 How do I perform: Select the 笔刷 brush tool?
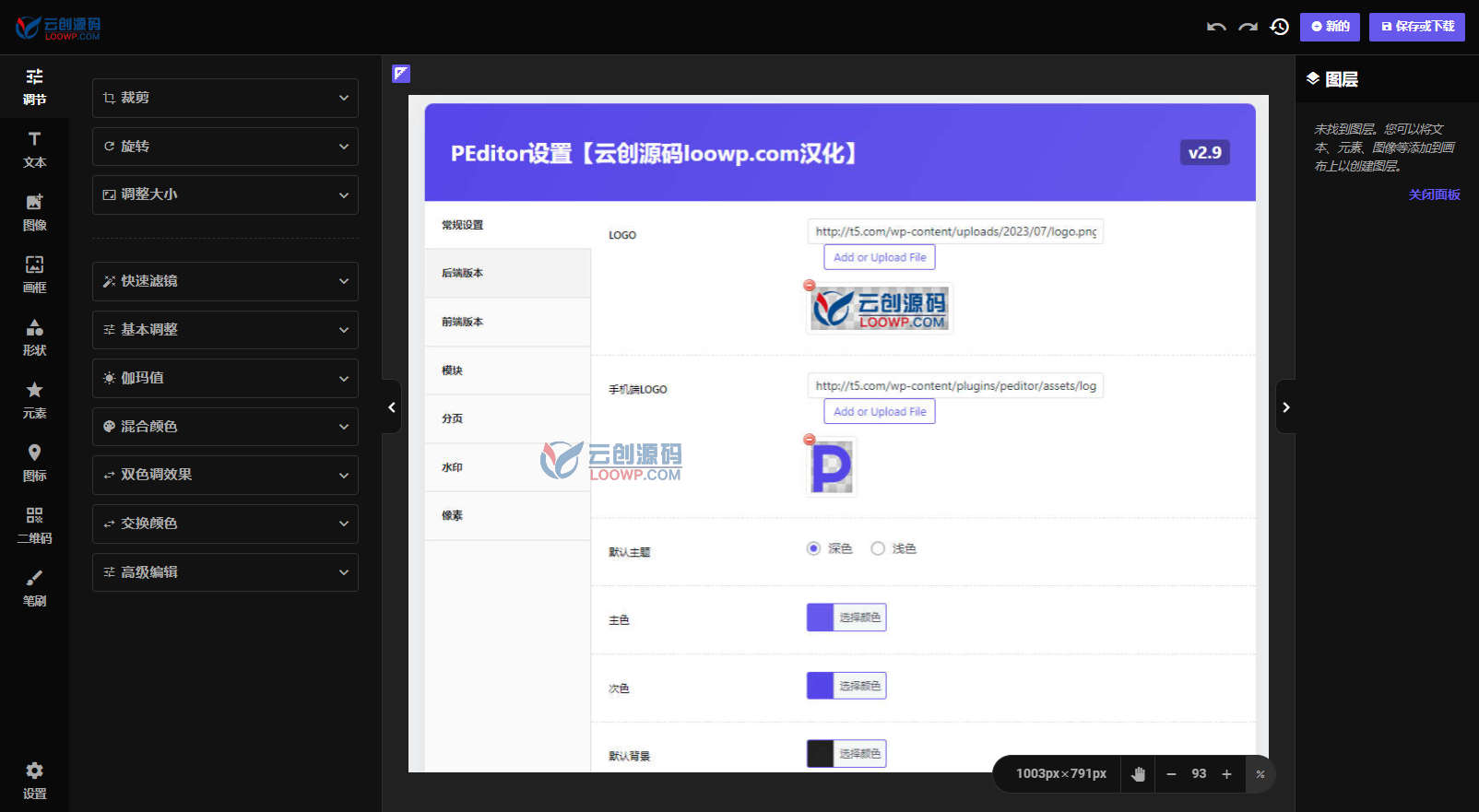[34, 588]
